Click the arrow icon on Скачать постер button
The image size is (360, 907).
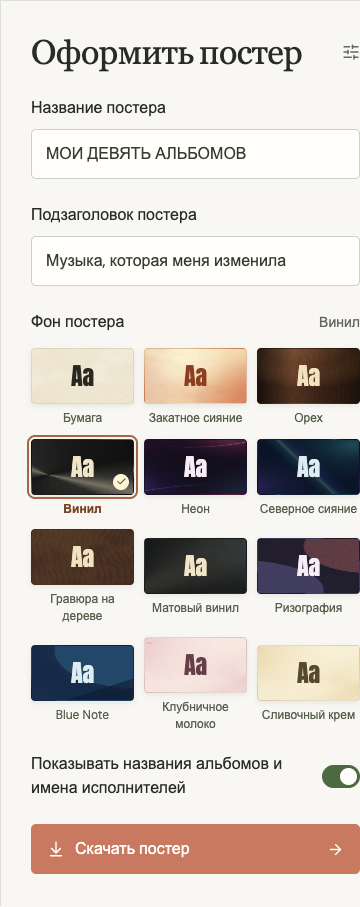tap(335, 849)
